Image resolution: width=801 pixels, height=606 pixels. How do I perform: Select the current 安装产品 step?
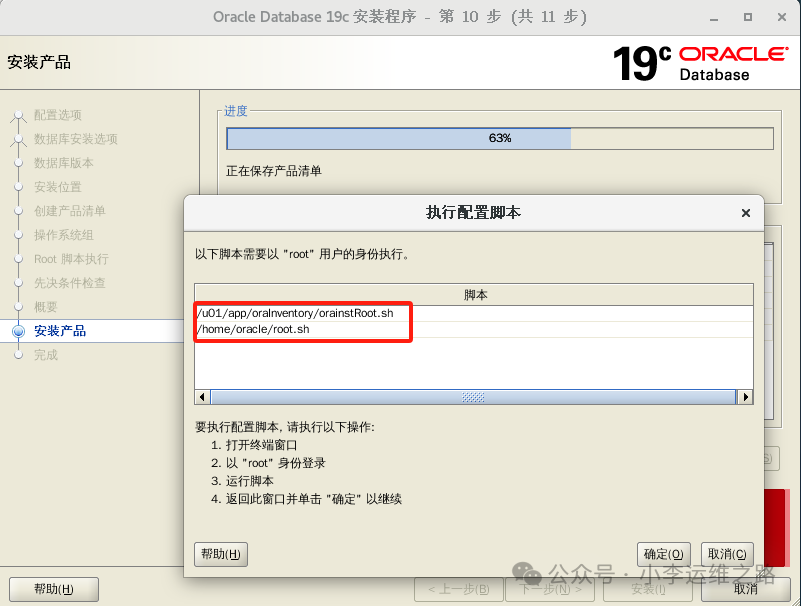click(x=60, y=331)
